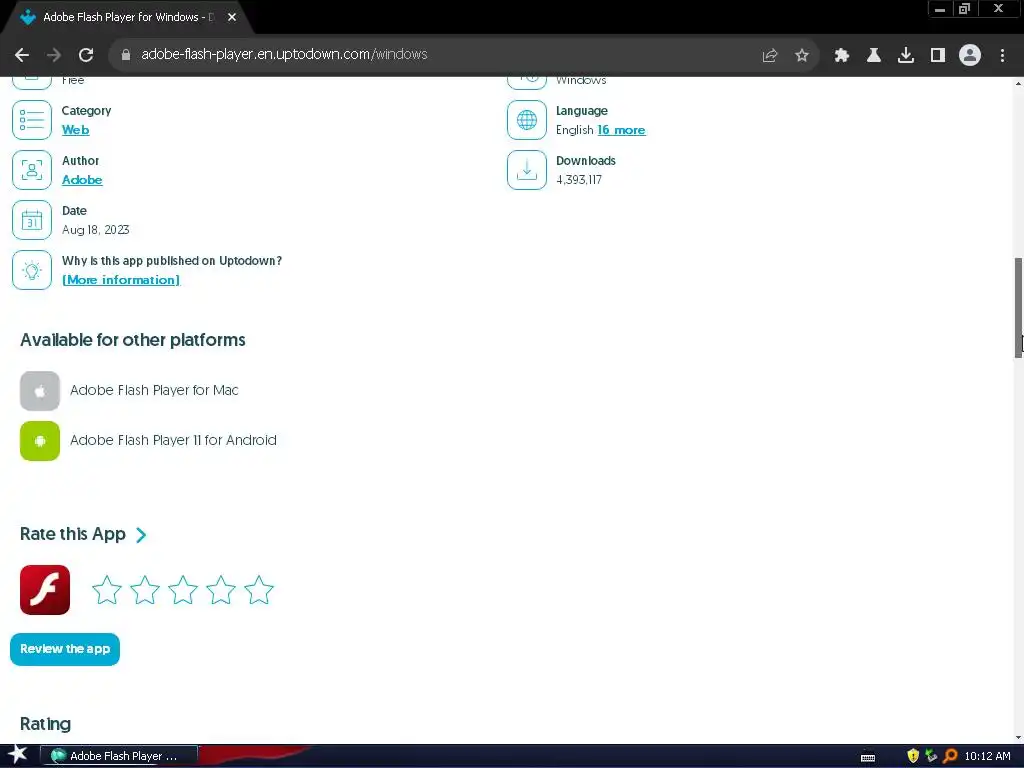Click the green Android platform icon
The image size is (1024, 768).
[40, 441]
